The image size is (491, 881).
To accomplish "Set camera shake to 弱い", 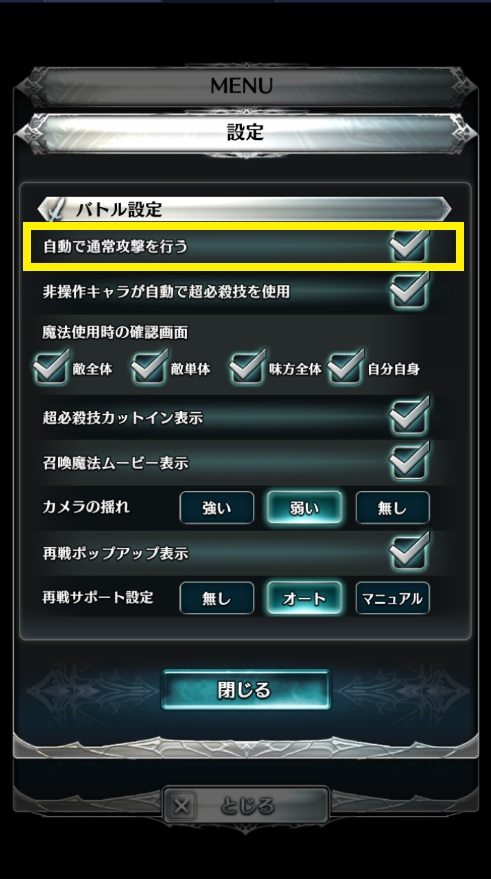I will tap(304, 508).
